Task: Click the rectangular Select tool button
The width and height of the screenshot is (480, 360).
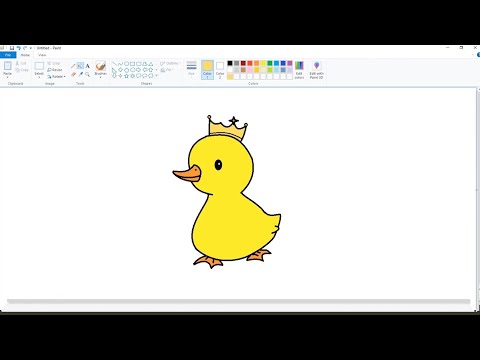Action: click(x=39, y=66)
